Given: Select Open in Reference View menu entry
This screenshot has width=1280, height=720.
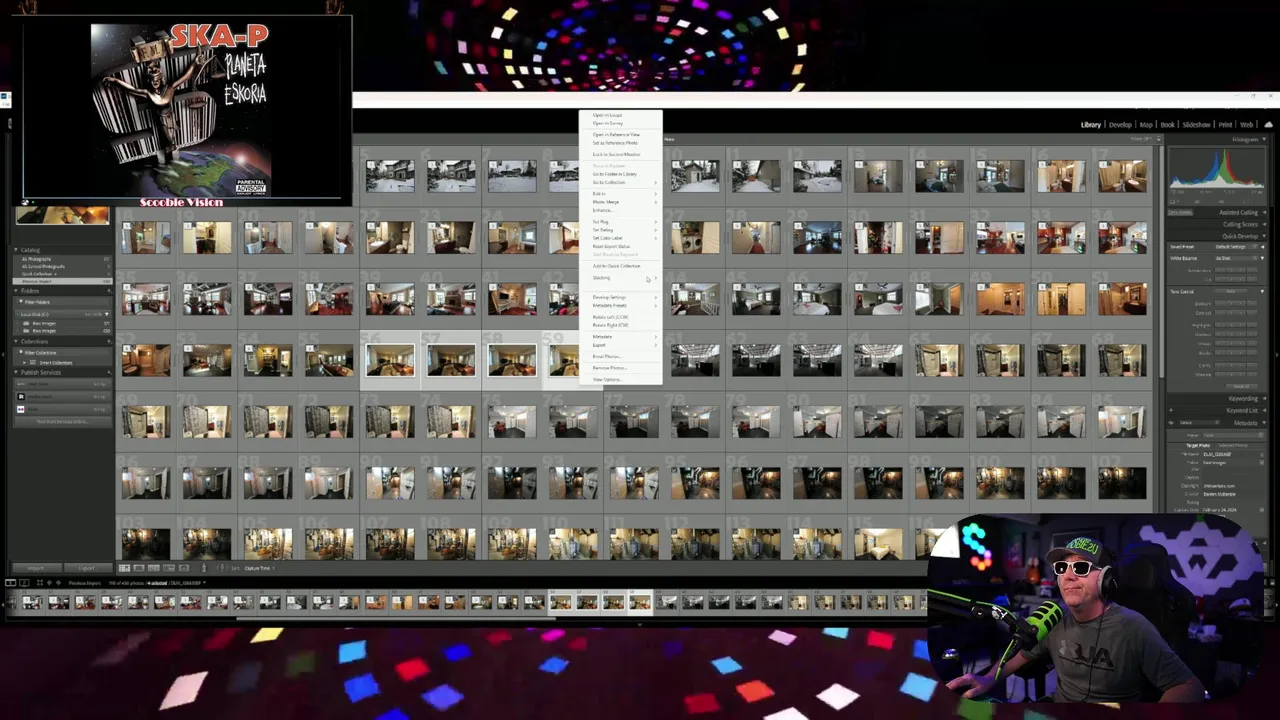Looking at the screenshot, I should click(x=620, y=135).
